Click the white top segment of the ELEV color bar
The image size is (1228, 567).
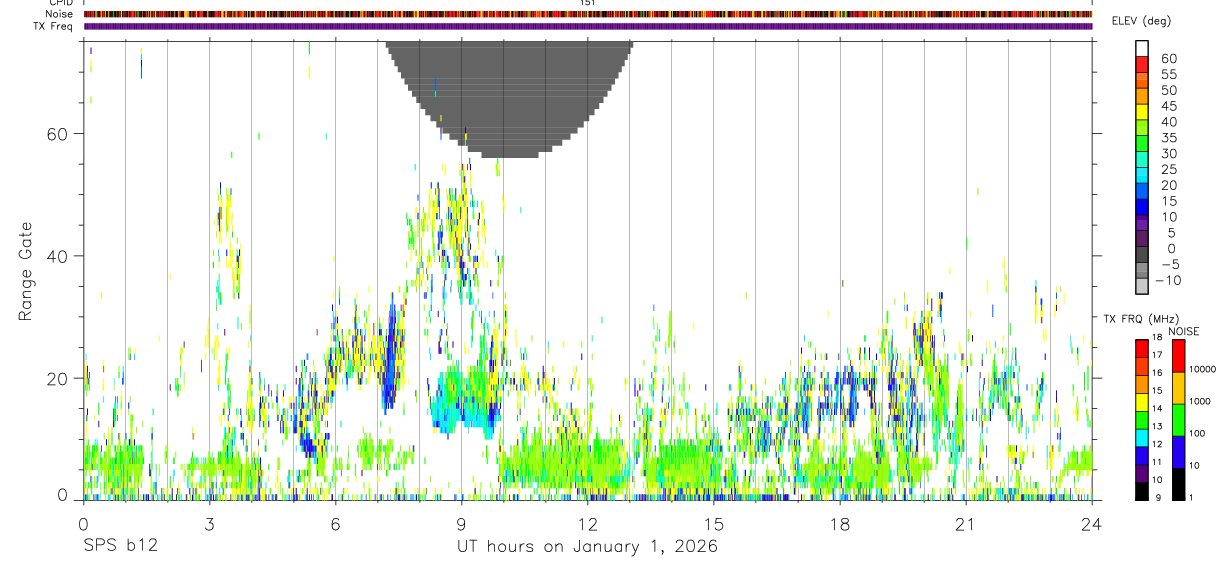[x=1142, y=48]
